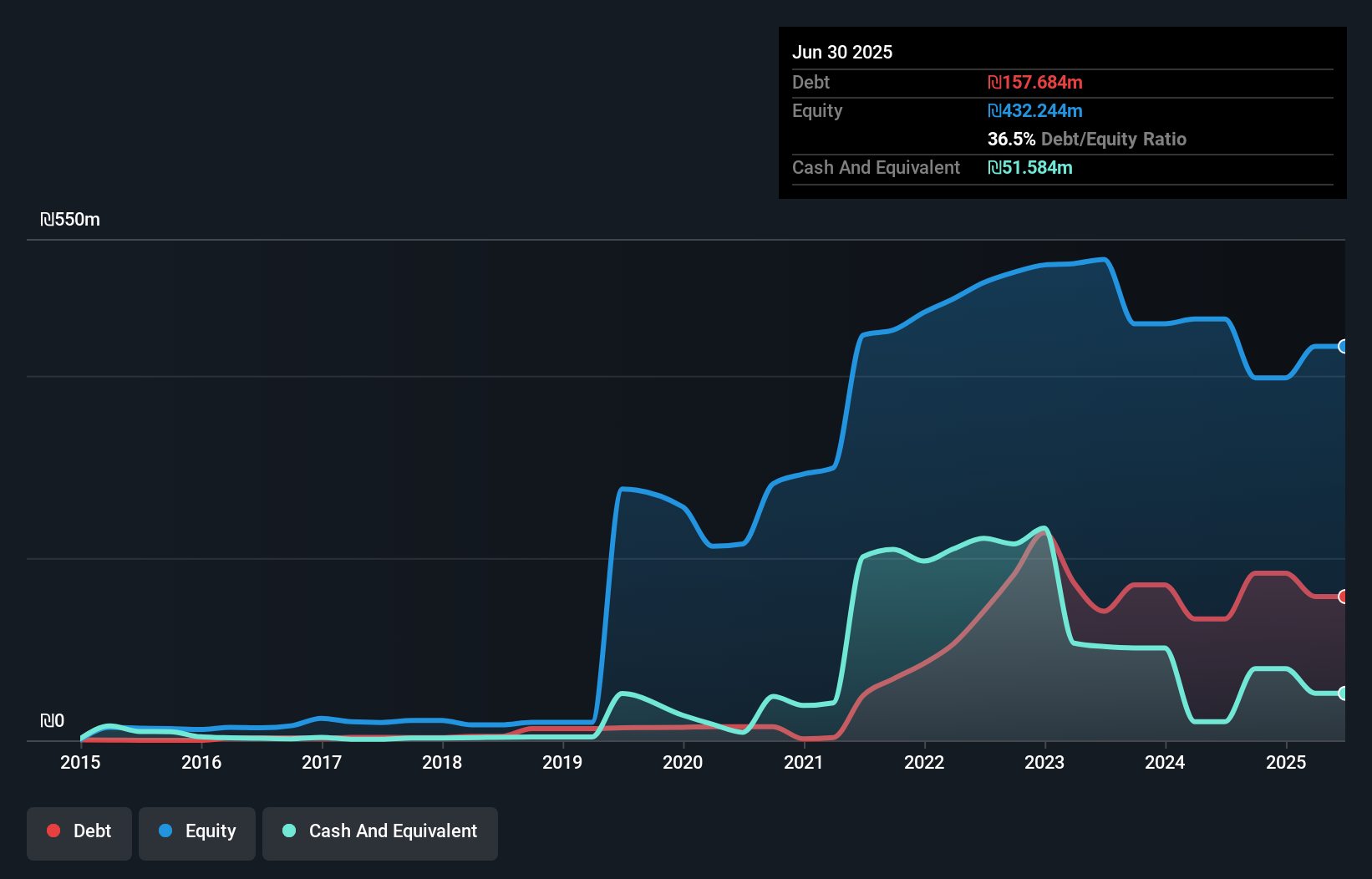Expand the Debt/Equity Ratio row
This screenshot has width=1372, height=879.
(x=1086, y=139)
